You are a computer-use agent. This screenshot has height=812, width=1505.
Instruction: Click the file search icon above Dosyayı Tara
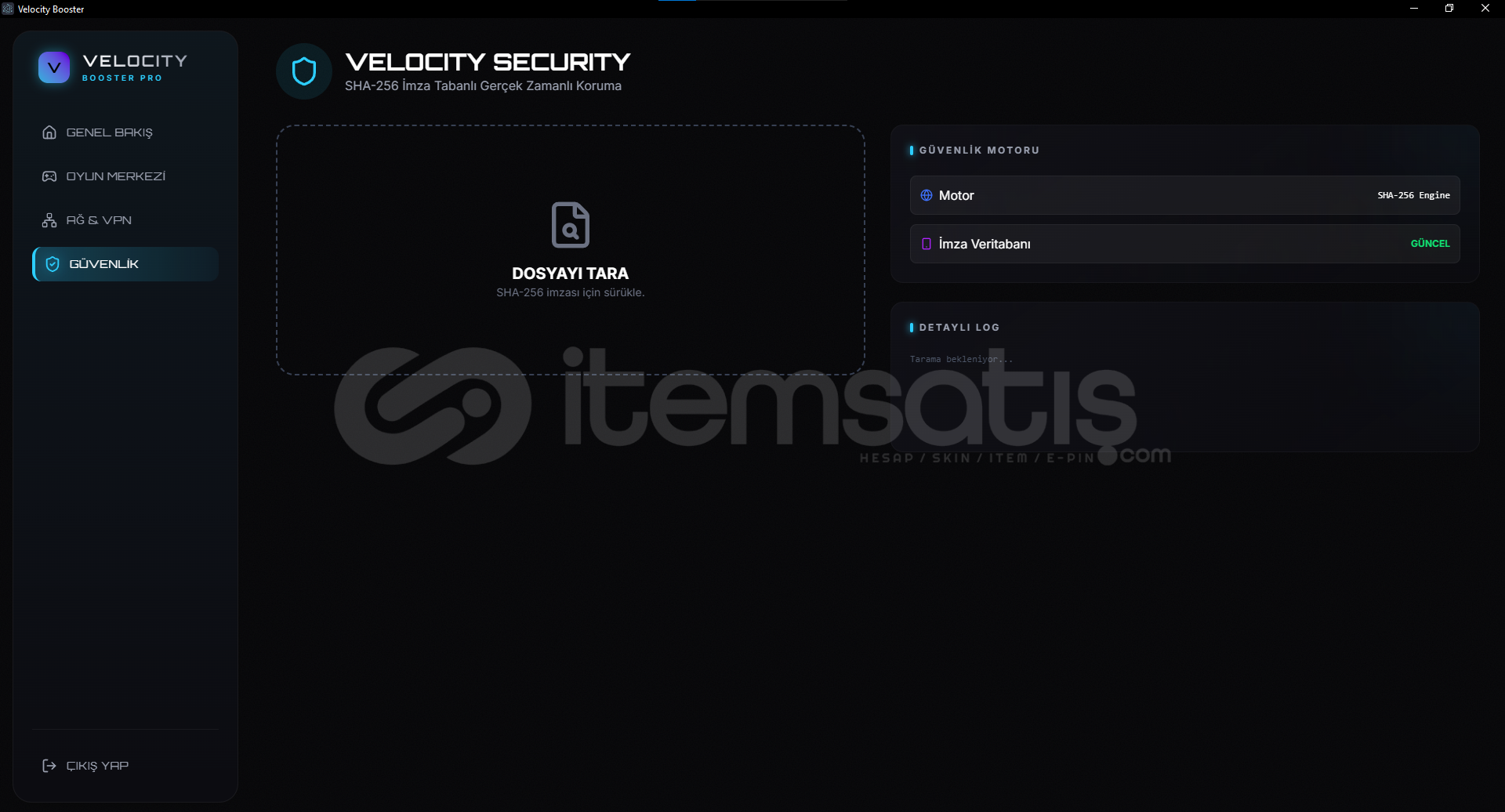click(571, 225)
